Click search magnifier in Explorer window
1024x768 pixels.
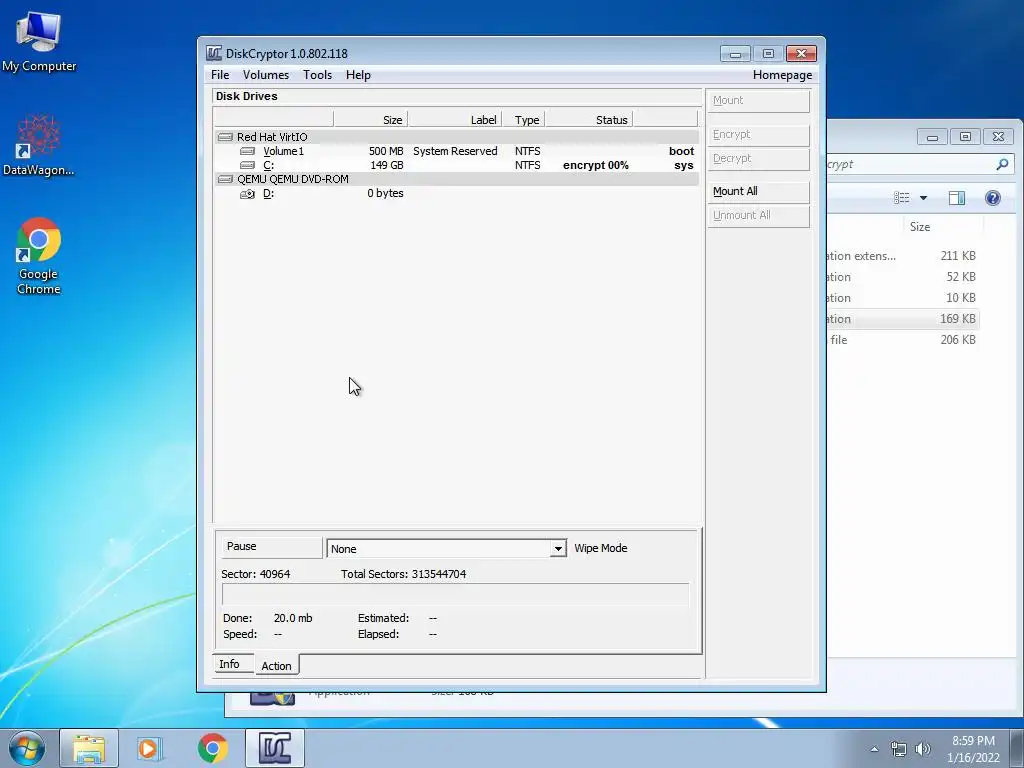1002,165
